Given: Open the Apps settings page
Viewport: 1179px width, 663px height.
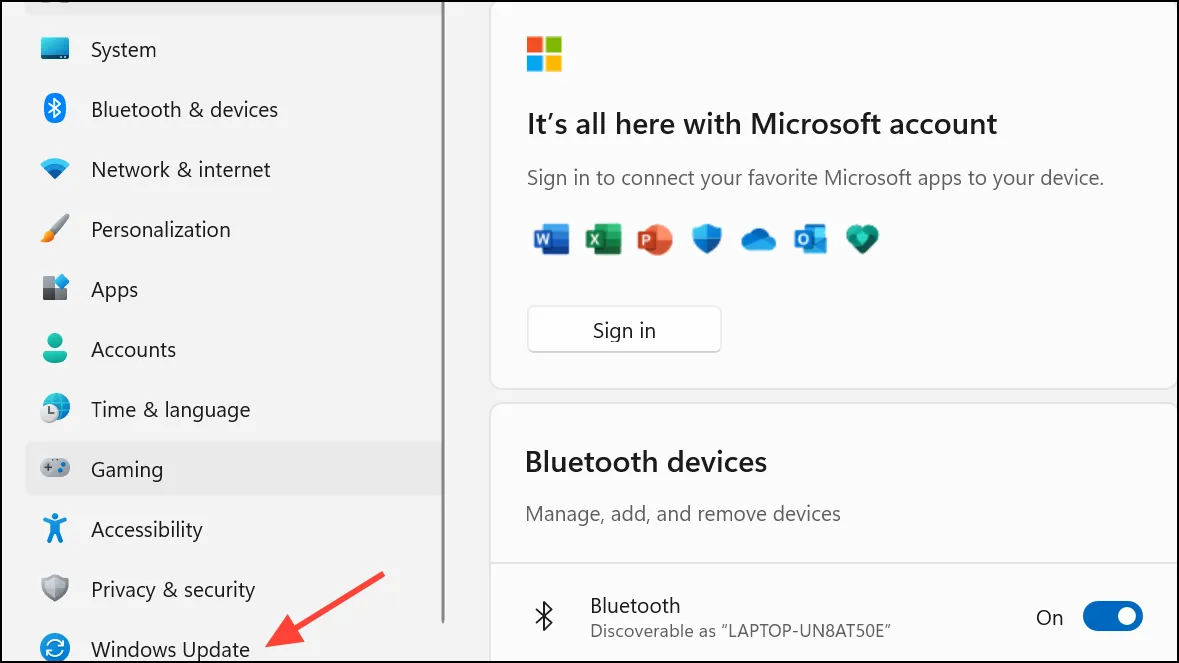Looking at the screenshot, I should pos(233,289).
